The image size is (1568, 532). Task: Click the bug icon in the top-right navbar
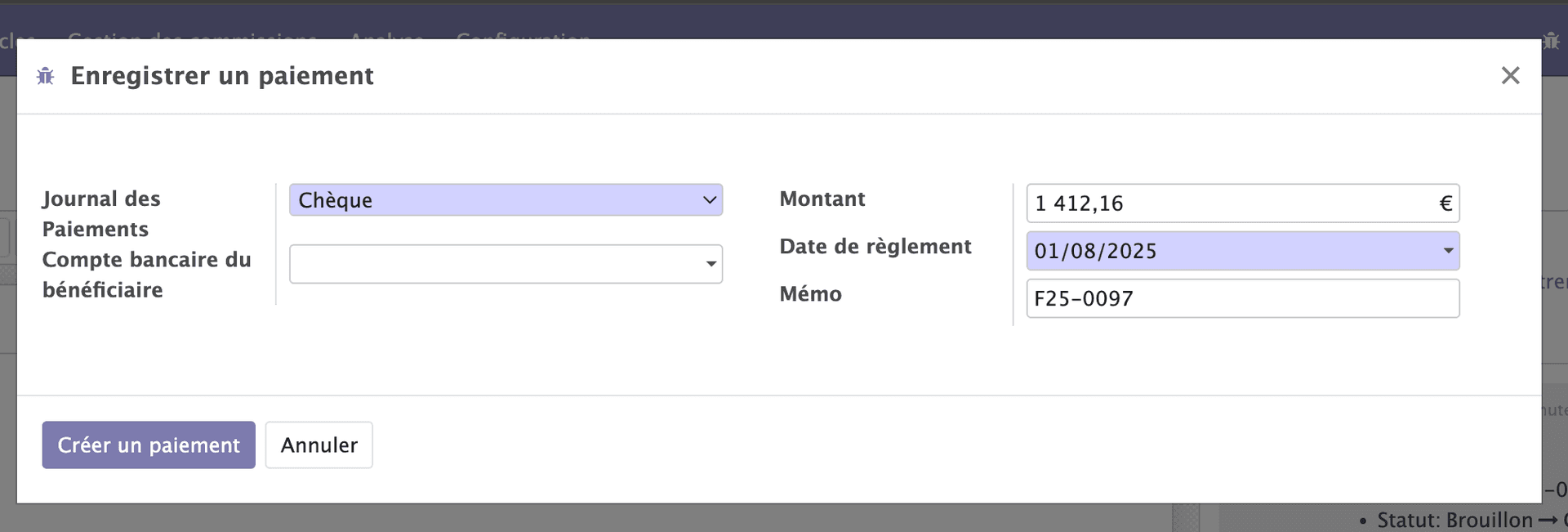(x=1551, y=41)
